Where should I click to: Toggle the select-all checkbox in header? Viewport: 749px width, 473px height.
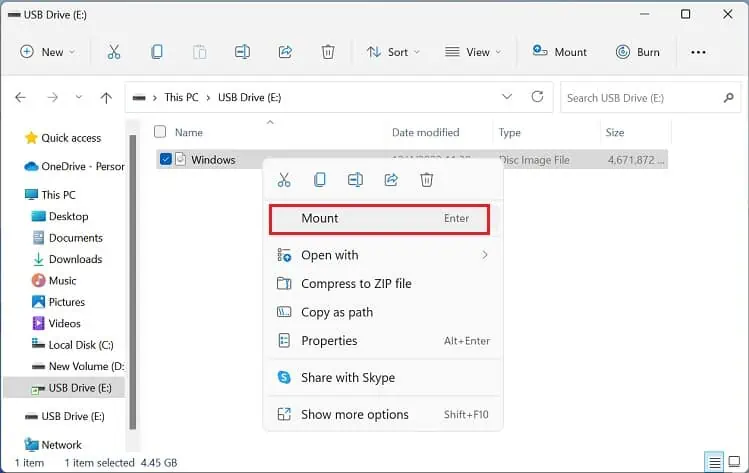(160, 132)
